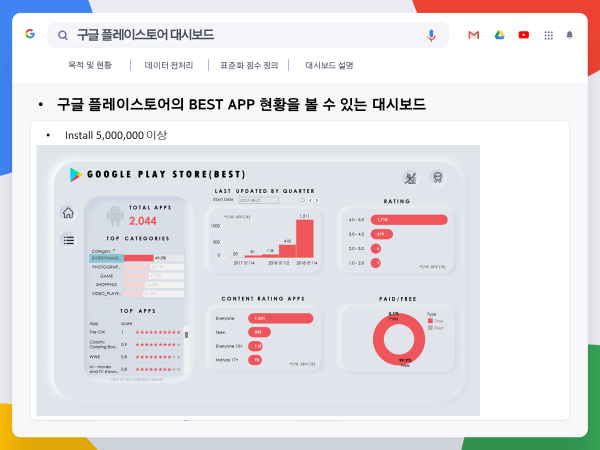Click the Paid/Free donut chart ring
The height and width of the screenshot is (450, 600).
(378, 340)
